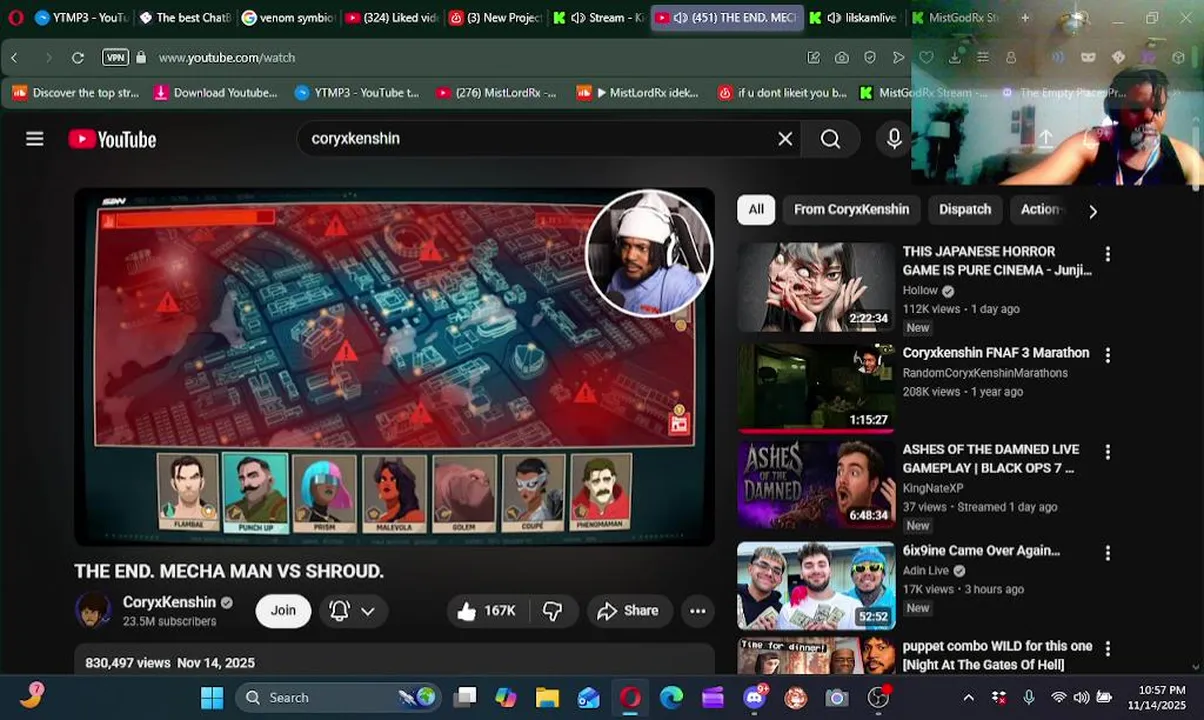
Task: Switch to the venom symbiote Google tab
Action: coord(287,18)
